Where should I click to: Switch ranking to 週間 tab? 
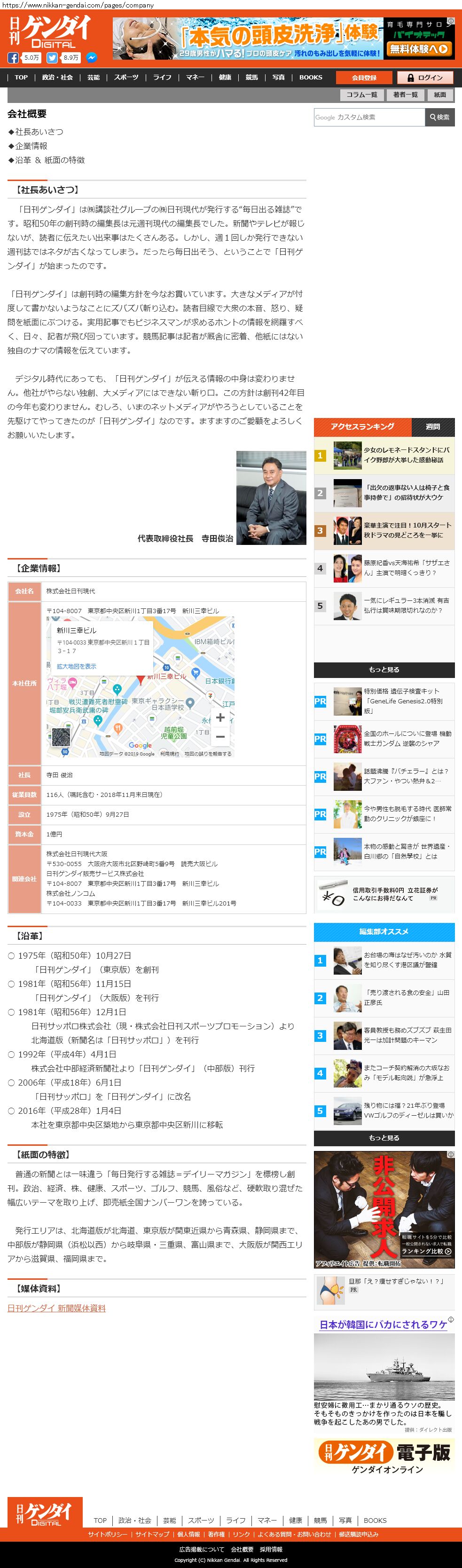(433, 427)
